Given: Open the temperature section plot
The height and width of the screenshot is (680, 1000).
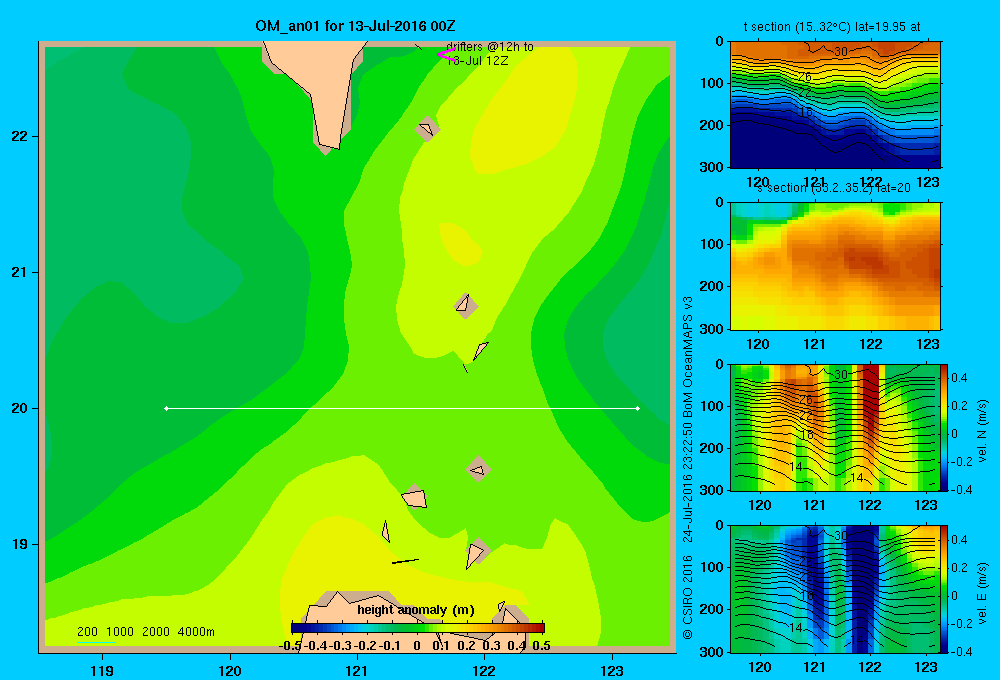Looking at the screenshot, I should tap(835, 104).
